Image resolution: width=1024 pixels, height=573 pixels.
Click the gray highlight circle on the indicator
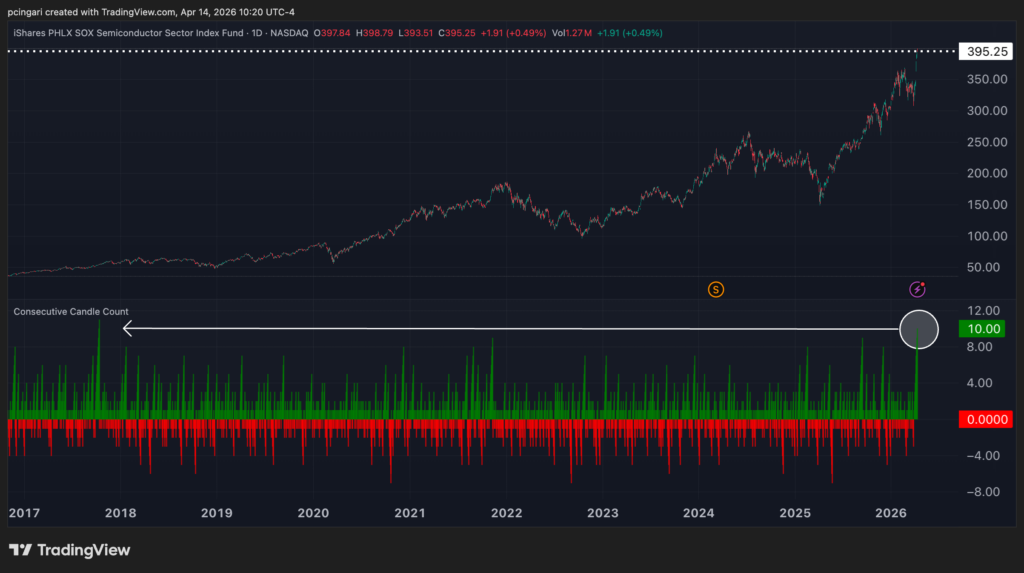919,329
